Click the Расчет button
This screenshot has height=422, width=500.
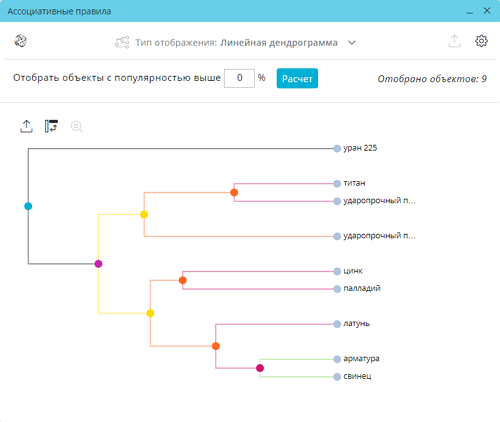297,78
